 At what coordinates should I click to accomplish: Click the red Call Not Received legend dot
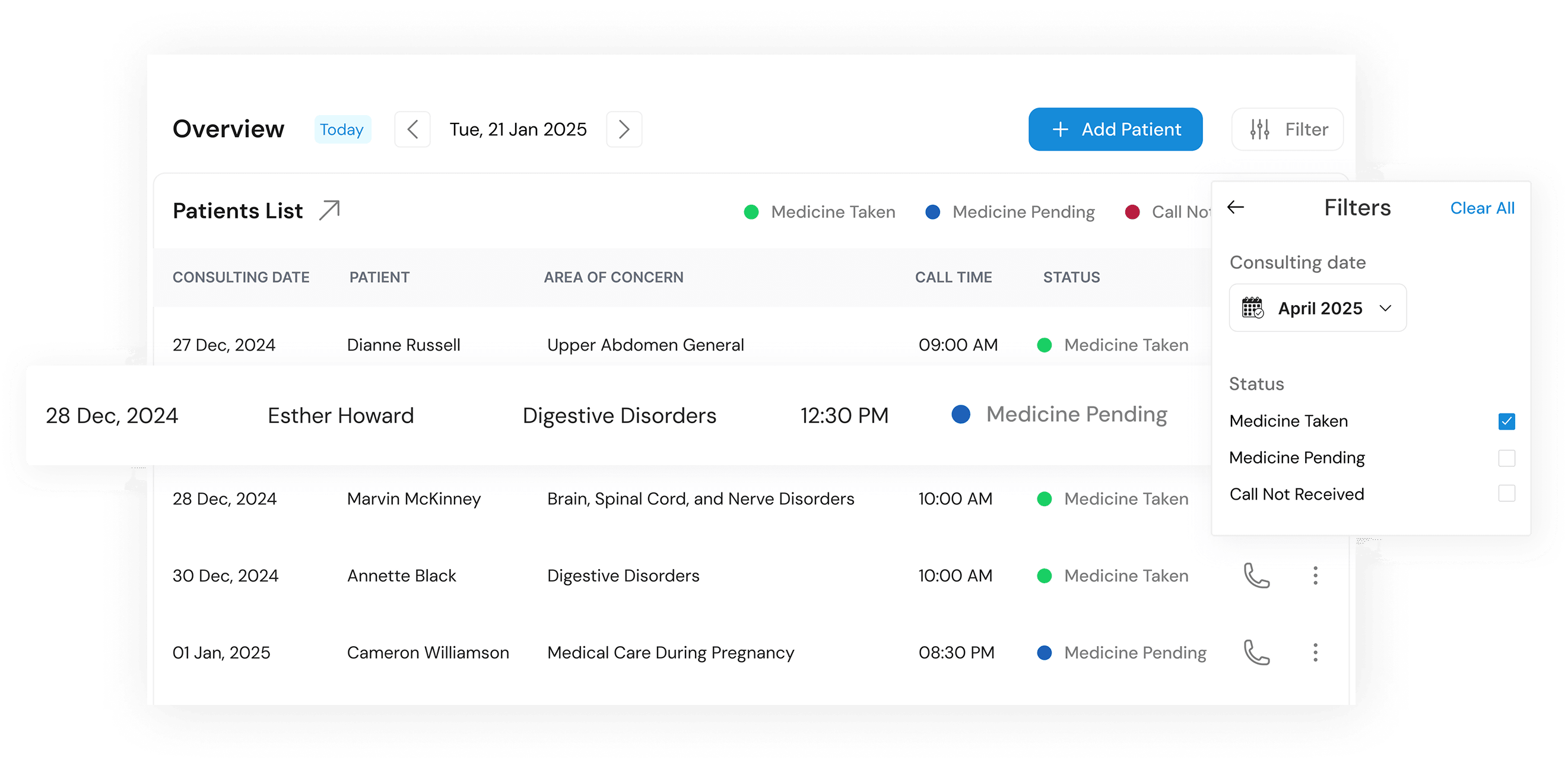point(1133,212)
